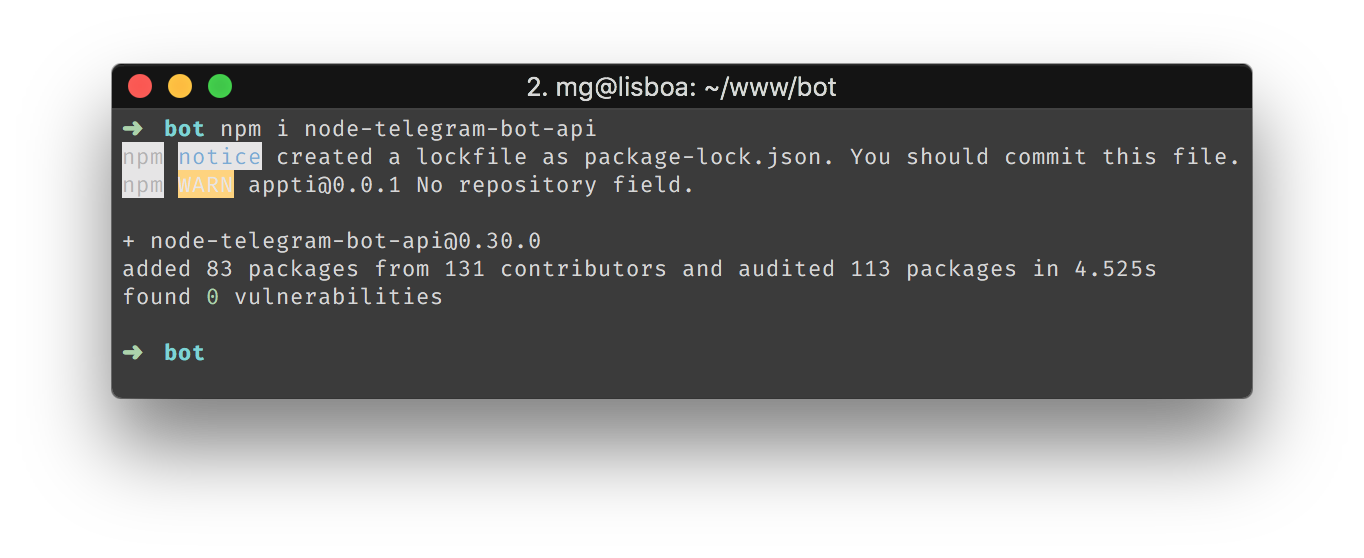
Task: Click the bot directory at last prompt
Action: click(184, 353)
